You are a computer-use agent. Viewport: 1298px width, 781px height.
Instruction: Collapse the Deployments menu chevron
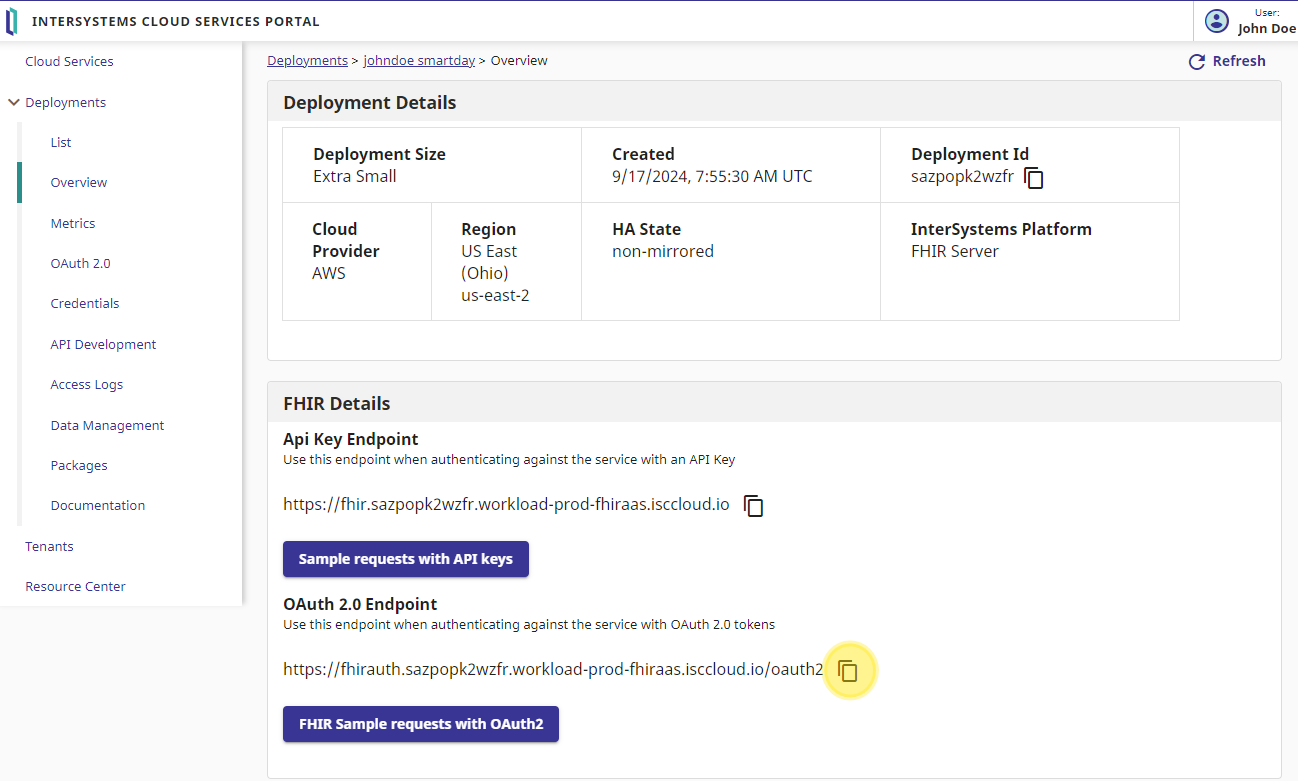[14, 102]
